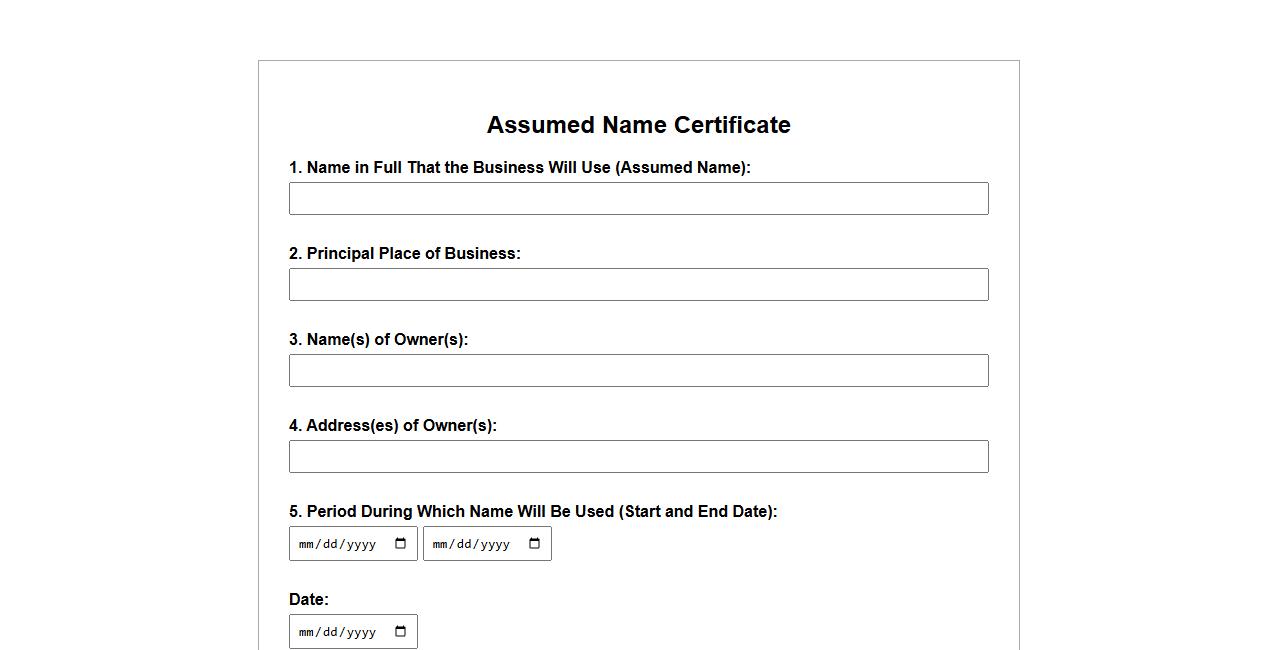Select year segment of the period start date
1278x650 pixels.
(x=361, y=545)
